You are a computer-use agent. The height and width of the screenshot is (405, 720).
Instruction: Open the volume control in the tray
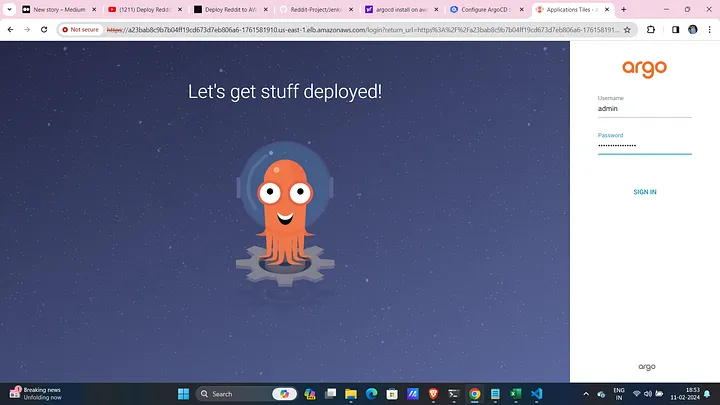coord(648,394)
